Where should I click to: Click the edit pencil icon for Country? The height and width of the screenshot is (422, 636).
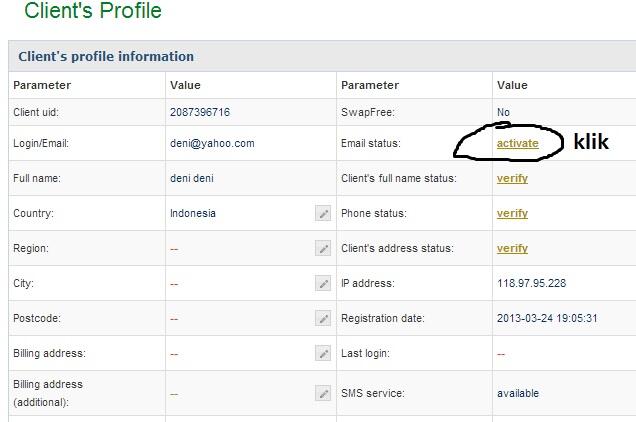click(x=323, y=213)
